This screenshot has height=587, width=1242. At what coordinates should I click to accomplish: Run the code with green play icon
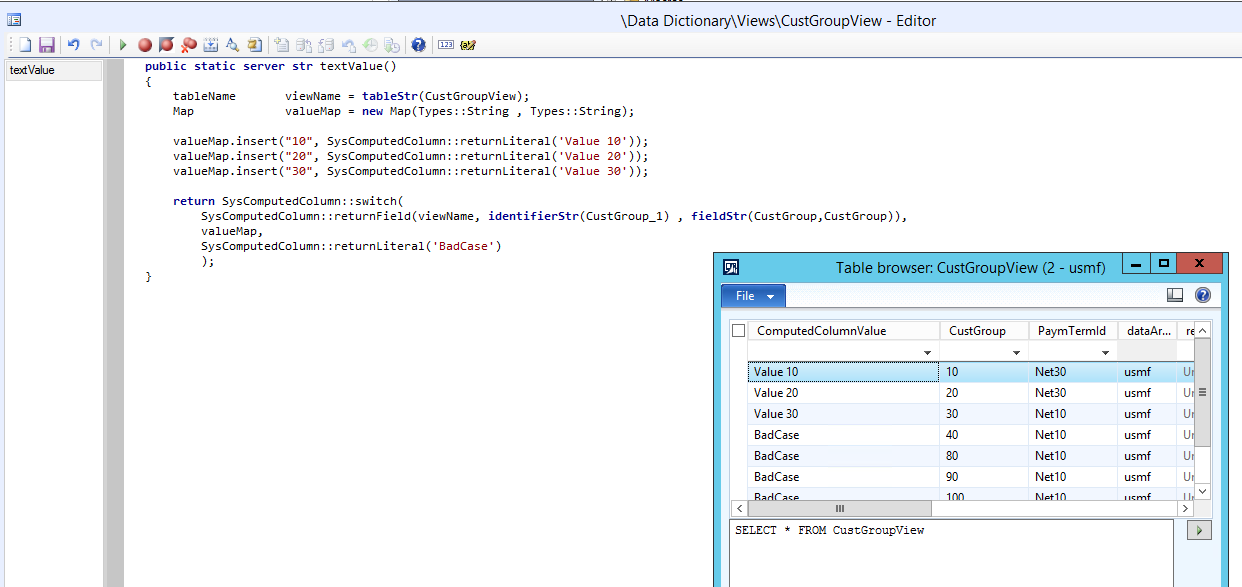click(122, 45)
